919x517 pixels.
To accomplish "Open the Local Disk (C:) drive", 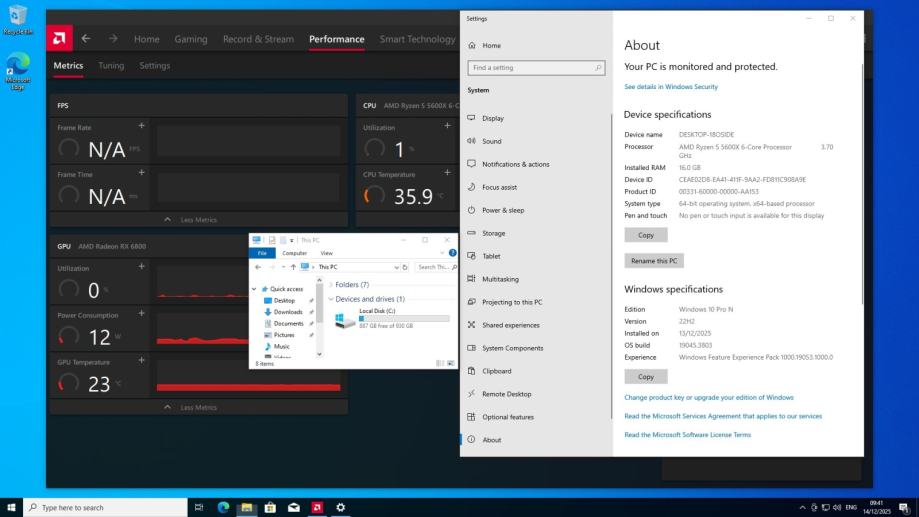I will (392, 318).
